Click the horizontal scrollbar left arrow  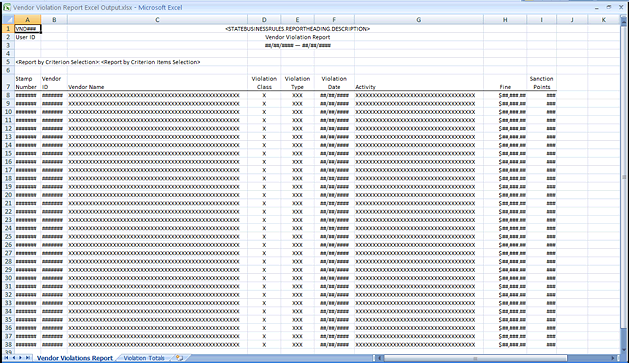click(379, 358)
